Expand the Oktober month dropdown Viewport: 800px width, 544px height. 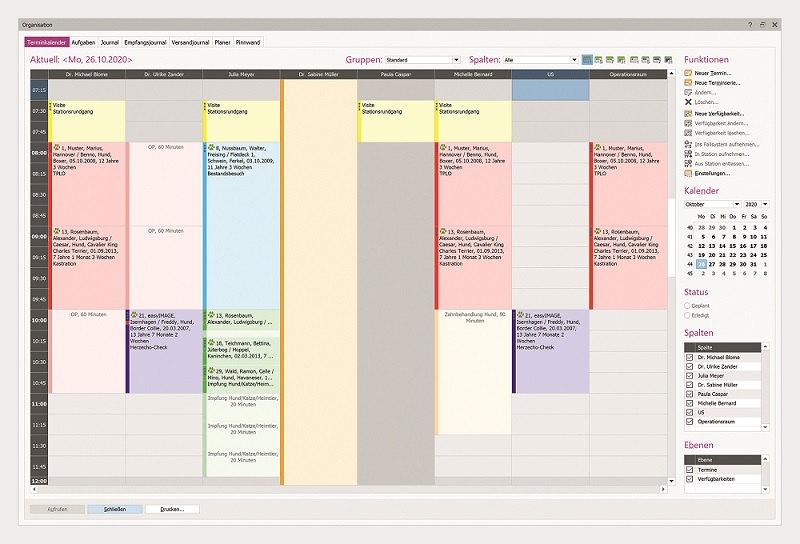click(x=737, y=204)
